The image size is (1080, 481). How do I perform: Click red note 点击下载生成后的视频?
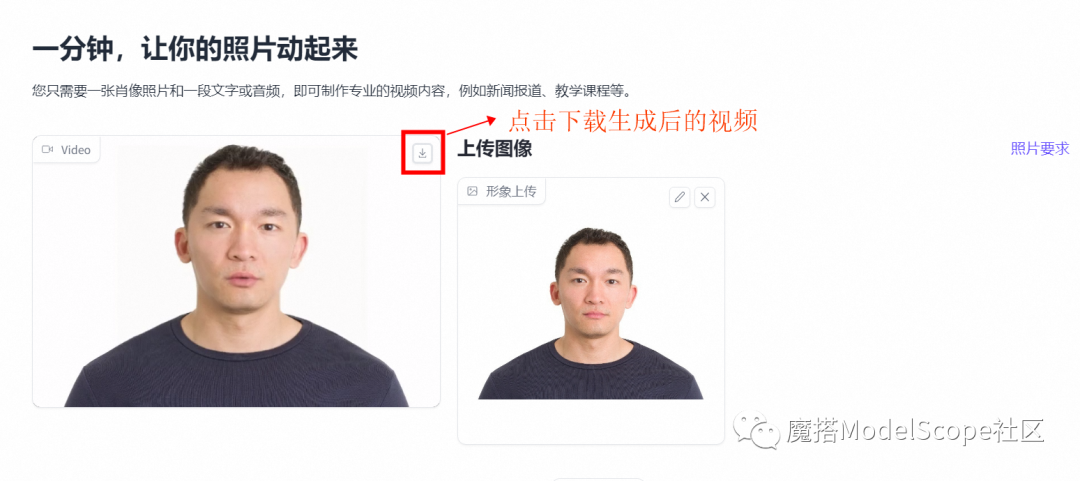633,122
